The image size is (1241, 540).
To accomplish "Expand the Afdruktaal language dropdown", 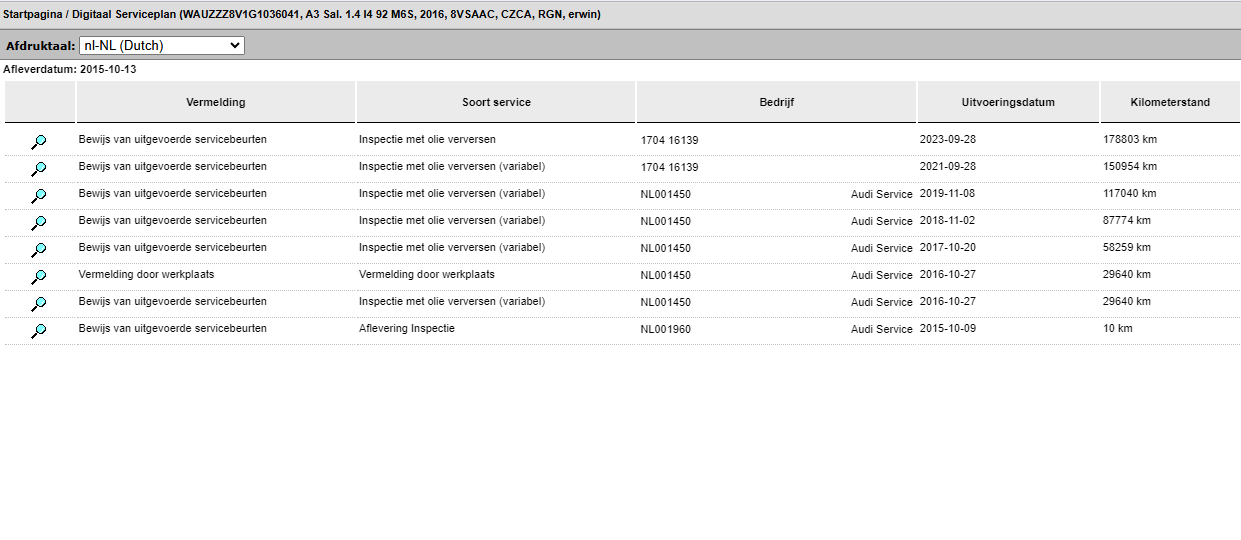I will pos(161,46).
